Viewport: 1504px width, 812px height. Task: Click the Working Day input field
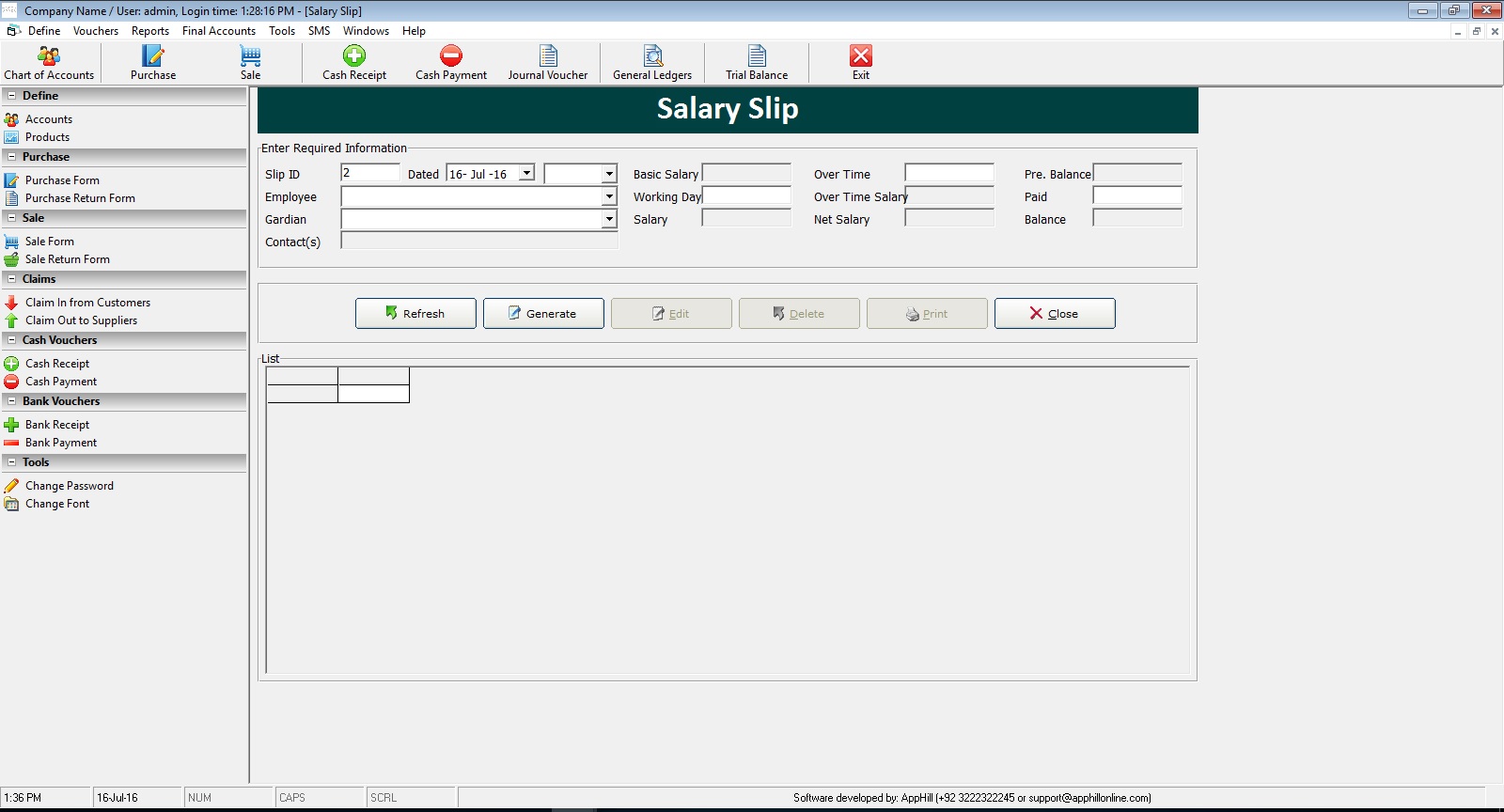[x=747, y=196]
